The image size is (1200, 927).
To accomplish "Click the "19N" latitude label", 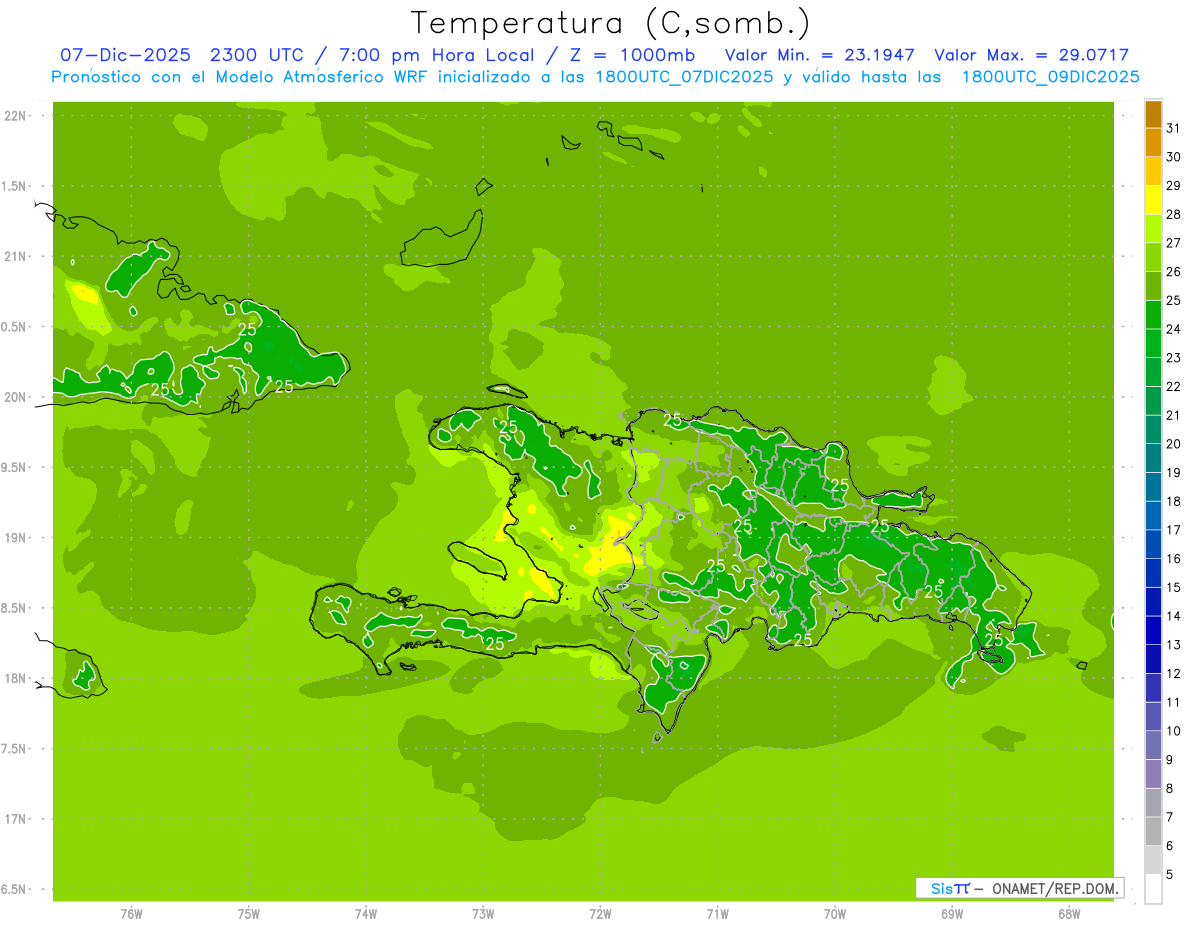I will point(15,538).
